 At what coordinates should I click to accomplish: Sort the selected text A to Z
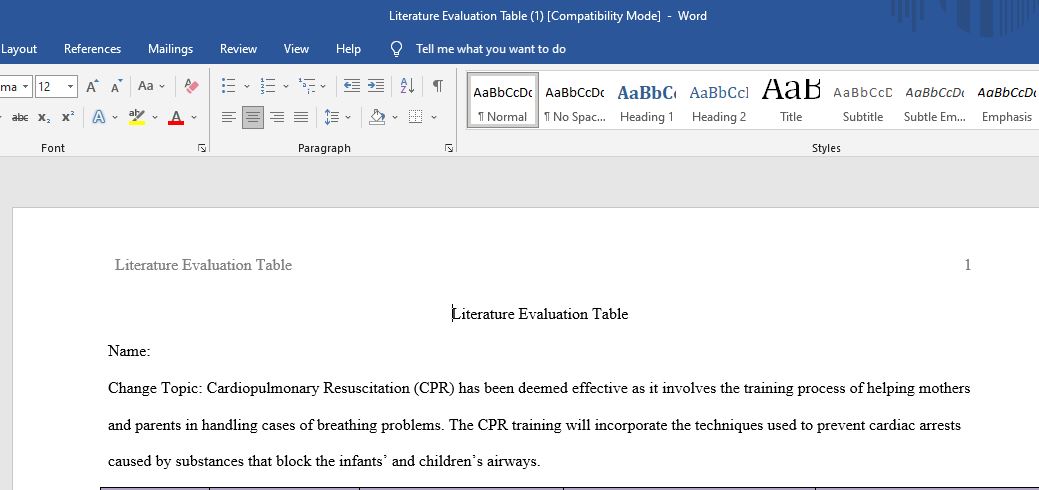coord(407,86)
